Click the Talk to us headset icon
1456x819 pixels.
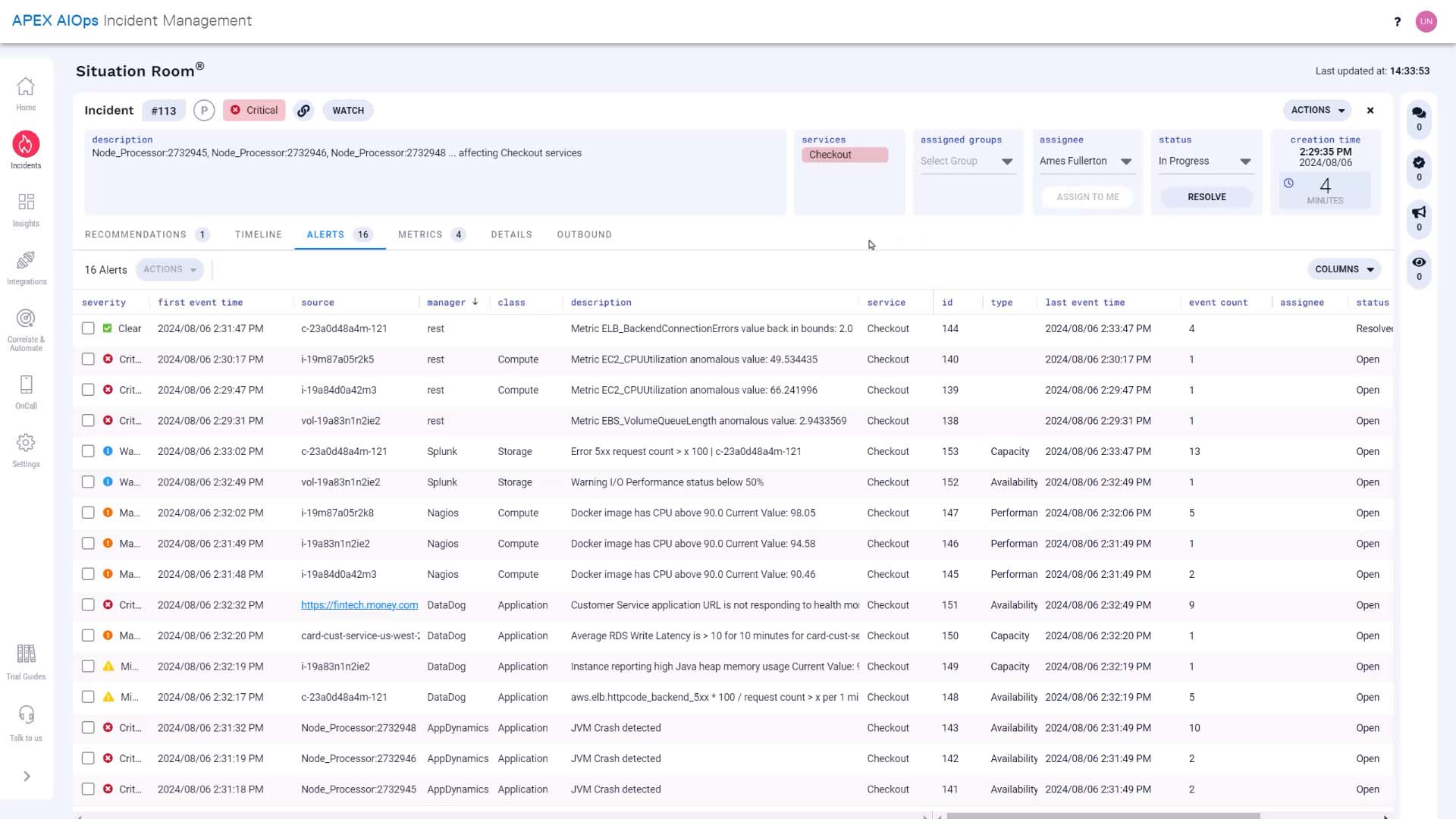pyautogui.click(x=26, y=715)
